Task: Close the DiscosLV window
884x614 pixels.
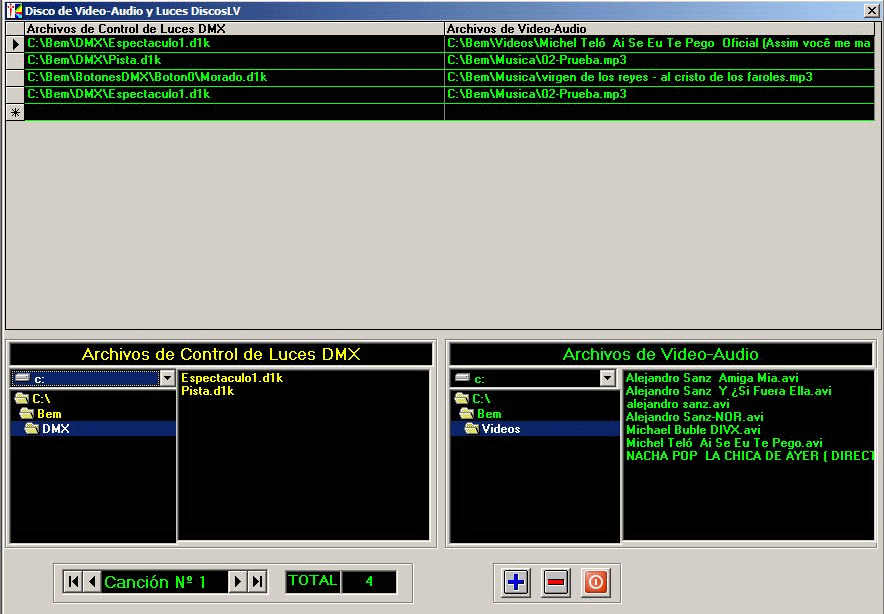Action: click(x=870, y=10)
